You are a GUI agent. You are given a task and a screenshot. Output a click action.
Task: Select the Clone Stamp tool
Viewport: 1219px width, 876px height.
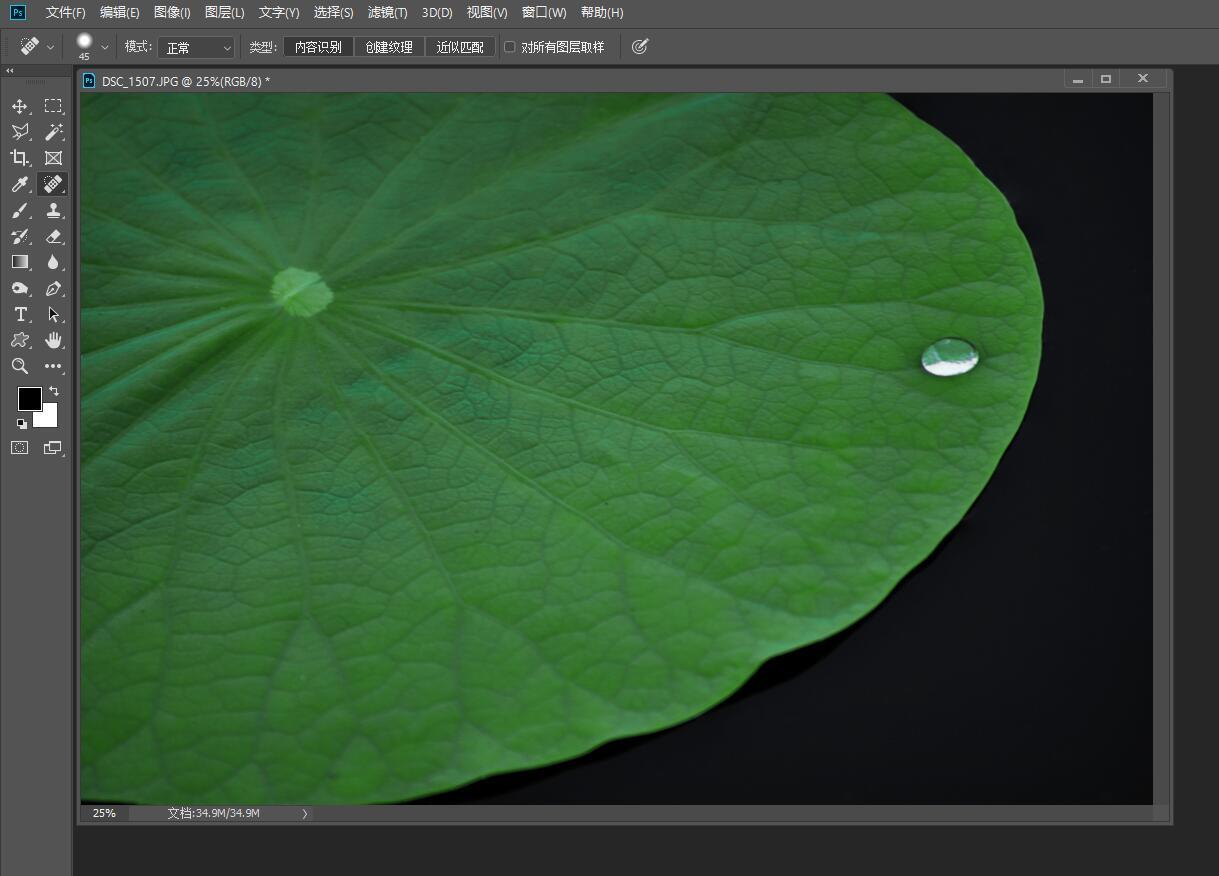coord(54,210)
